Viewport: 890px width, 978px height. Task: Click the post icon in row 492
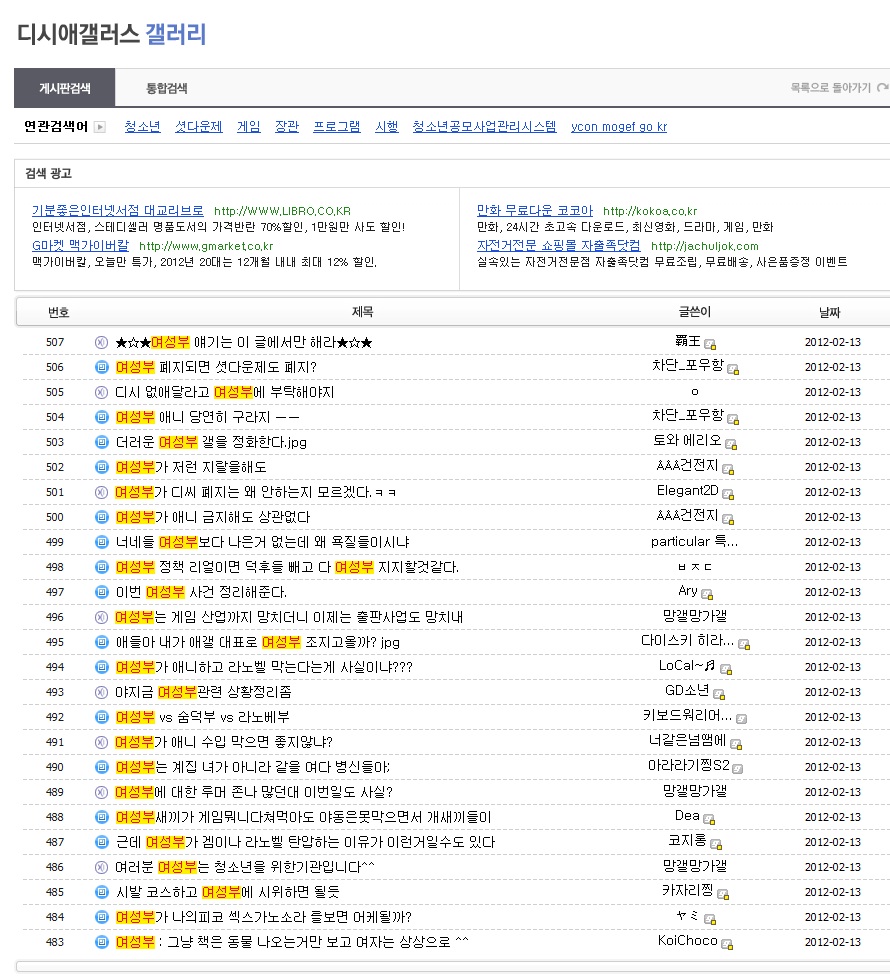point(101,717)
